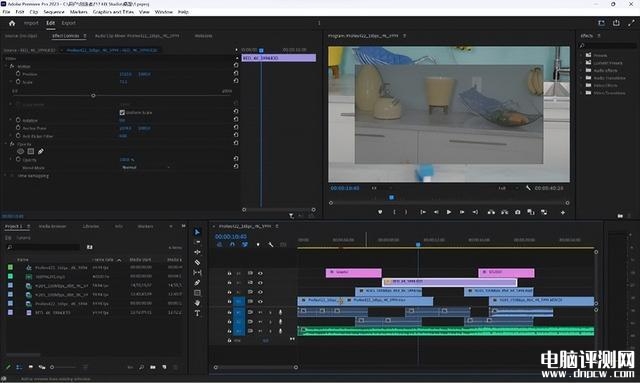Open the Markers menu
640x383 pixels.
click(78, 12)
